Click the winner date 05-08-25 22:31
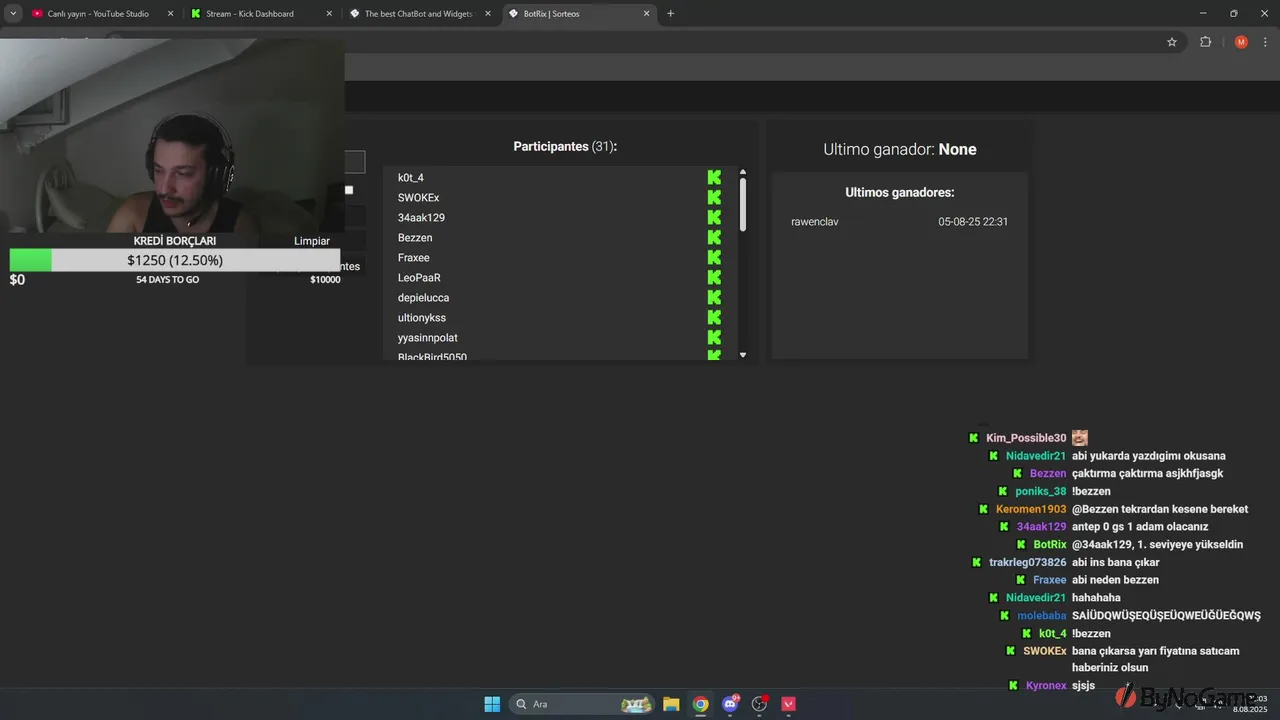Image resolution: width=1280 pixels, height=720 pixels. point(973,222)
